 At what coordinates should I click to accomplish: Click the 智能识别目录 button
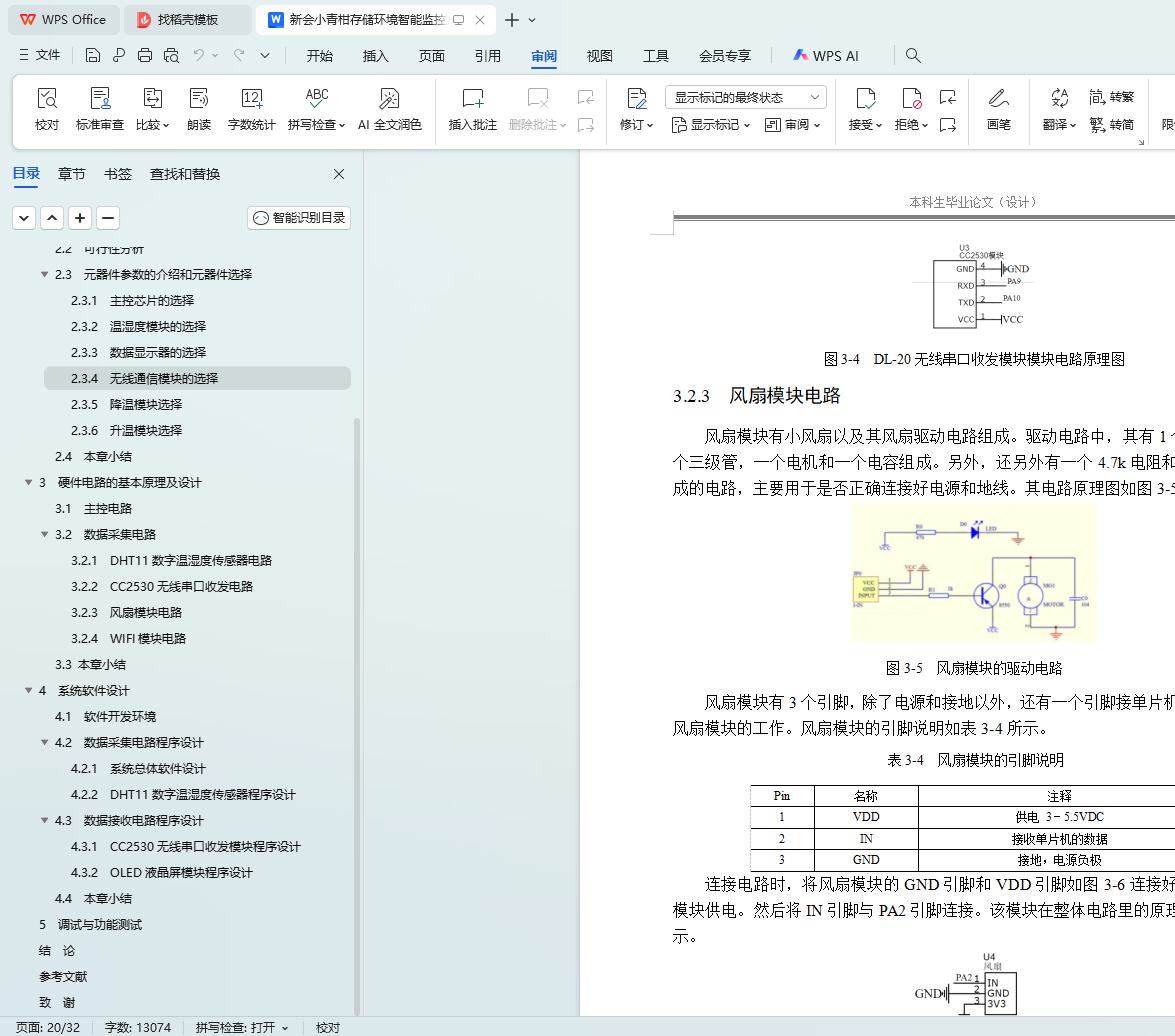click(x=299, y=218)
